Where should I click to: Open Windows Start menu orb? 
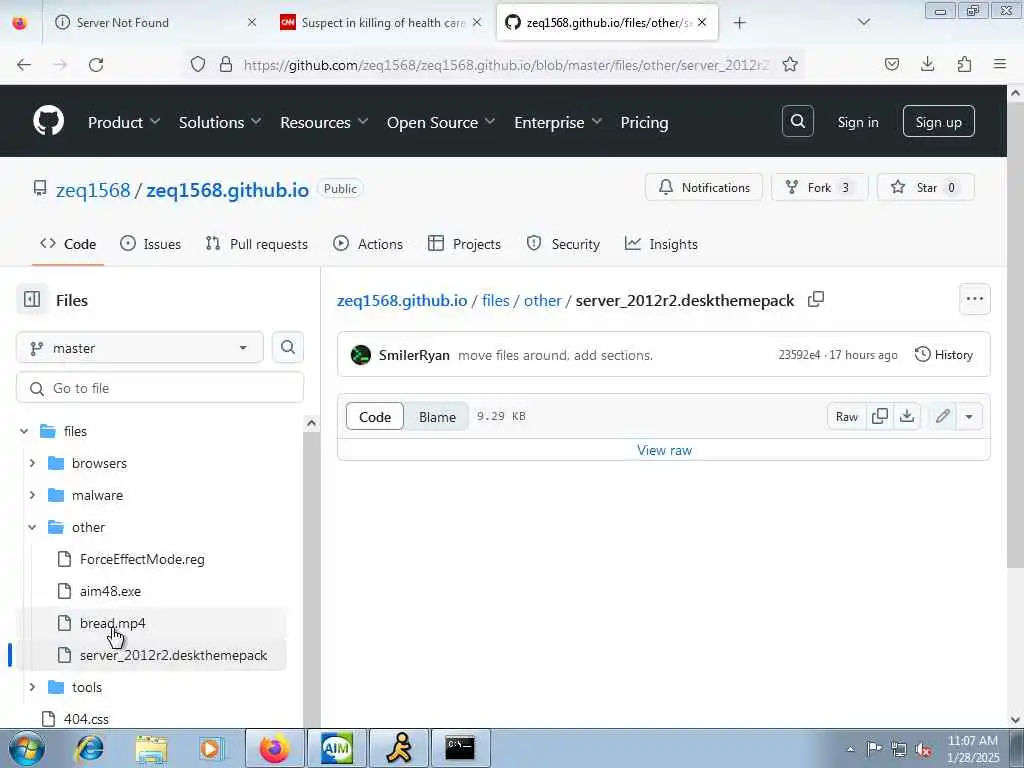tap(27, 749)
